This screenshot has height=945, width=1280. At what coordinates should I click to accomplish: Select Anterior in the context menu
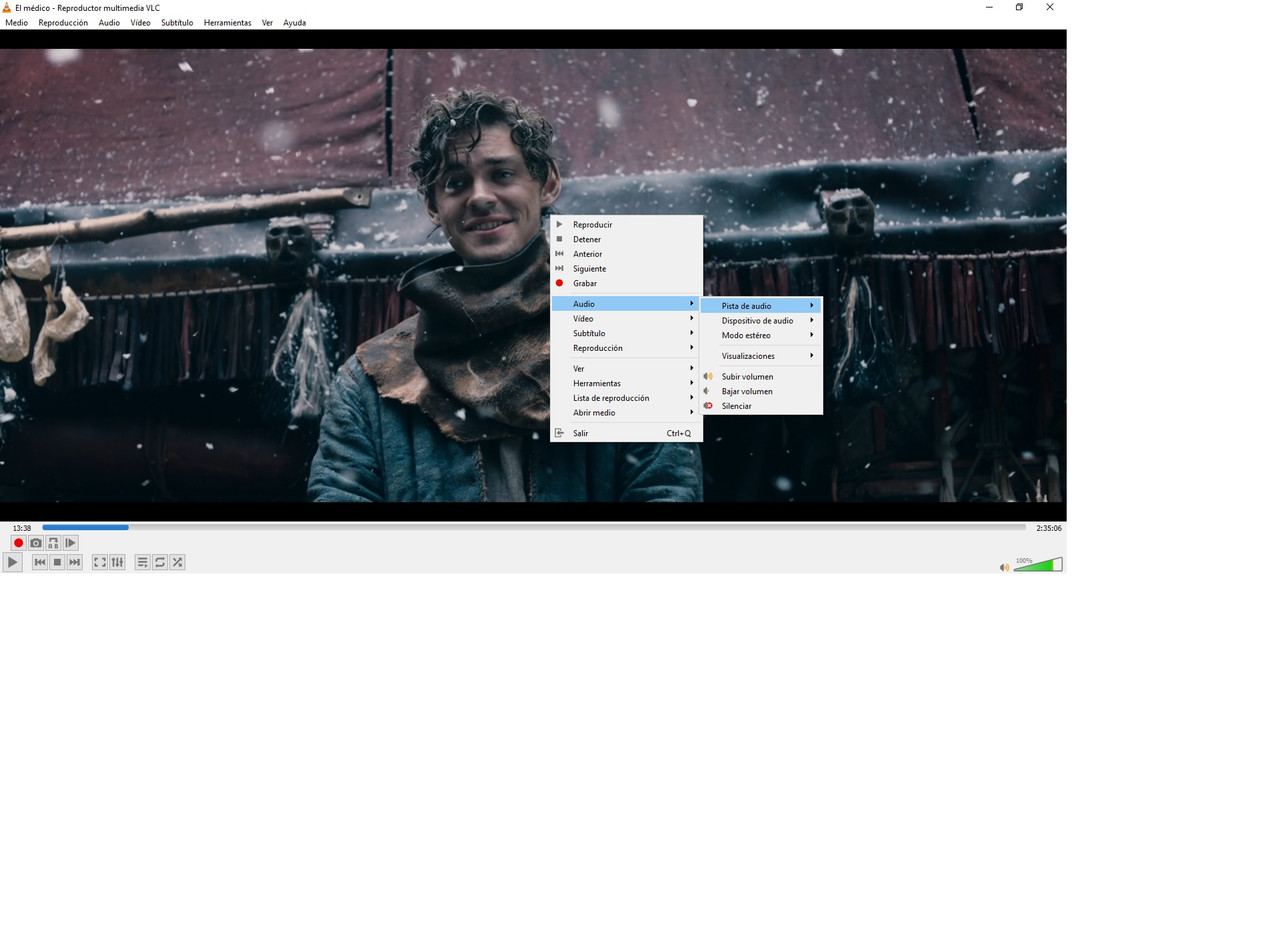[627, 254]
